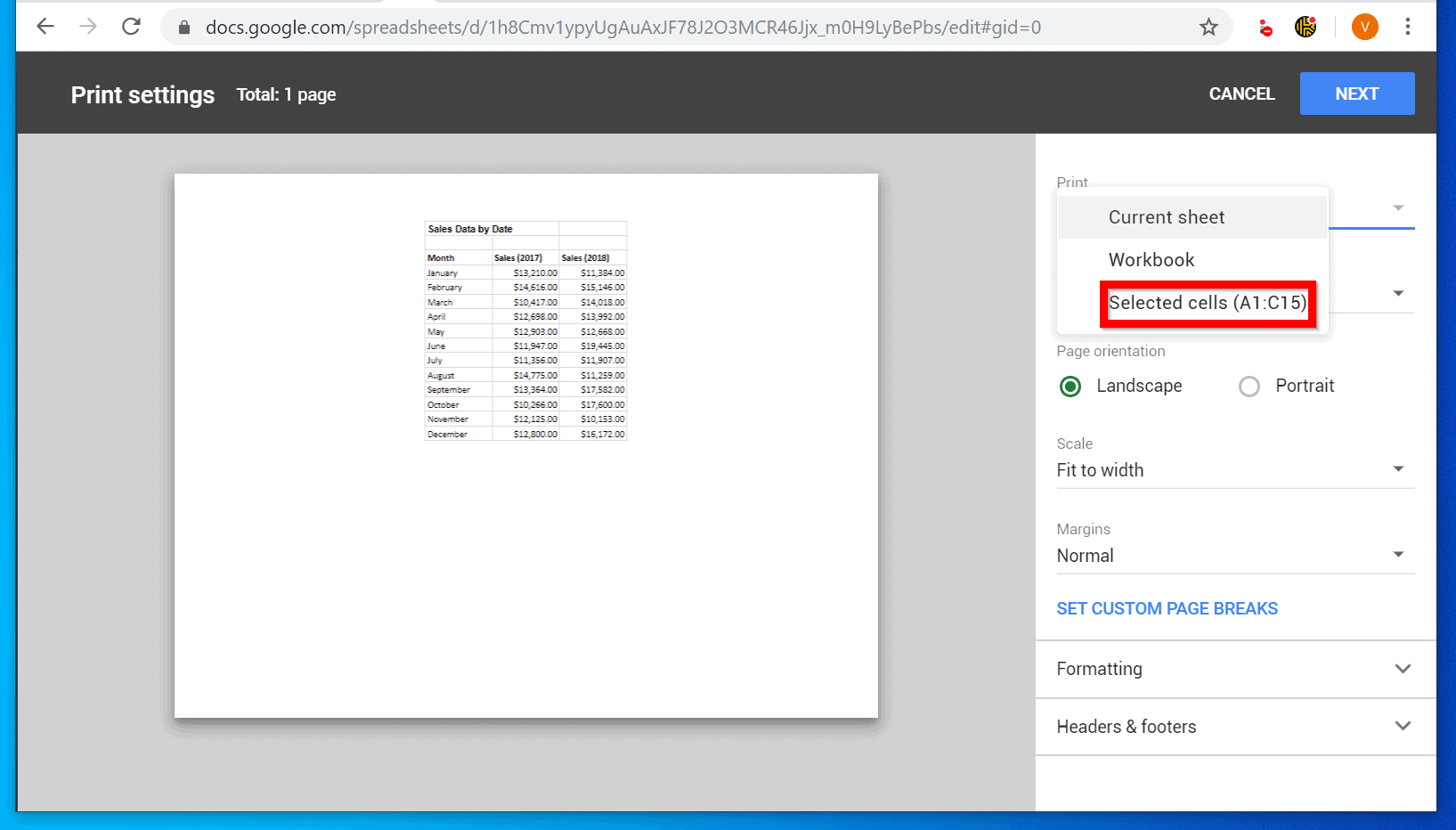Screen dimensions: 1456x830
Task: Select Portrait page orientation
Action: tap(1249, 387)
